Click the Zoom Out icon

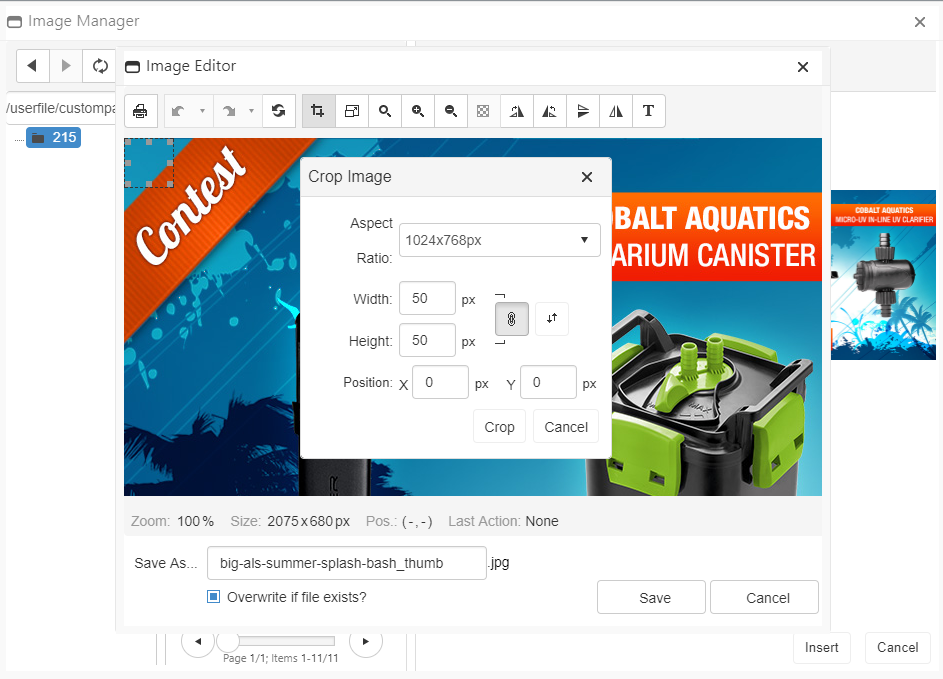pyautogui.click(x=451, y=111)
